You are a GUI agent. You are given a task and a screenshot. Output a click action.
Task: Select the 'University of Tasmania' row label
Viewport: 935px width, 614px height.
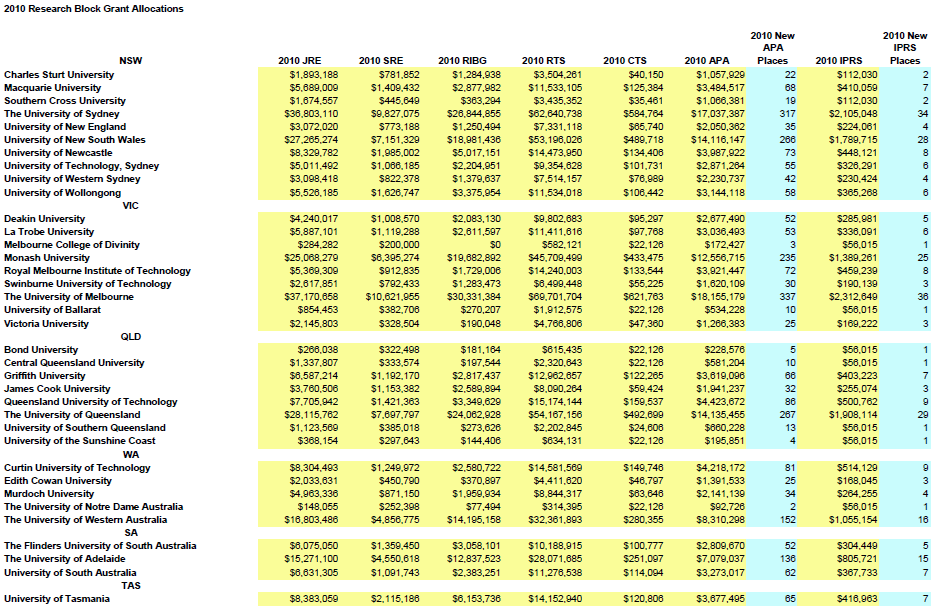57,600
